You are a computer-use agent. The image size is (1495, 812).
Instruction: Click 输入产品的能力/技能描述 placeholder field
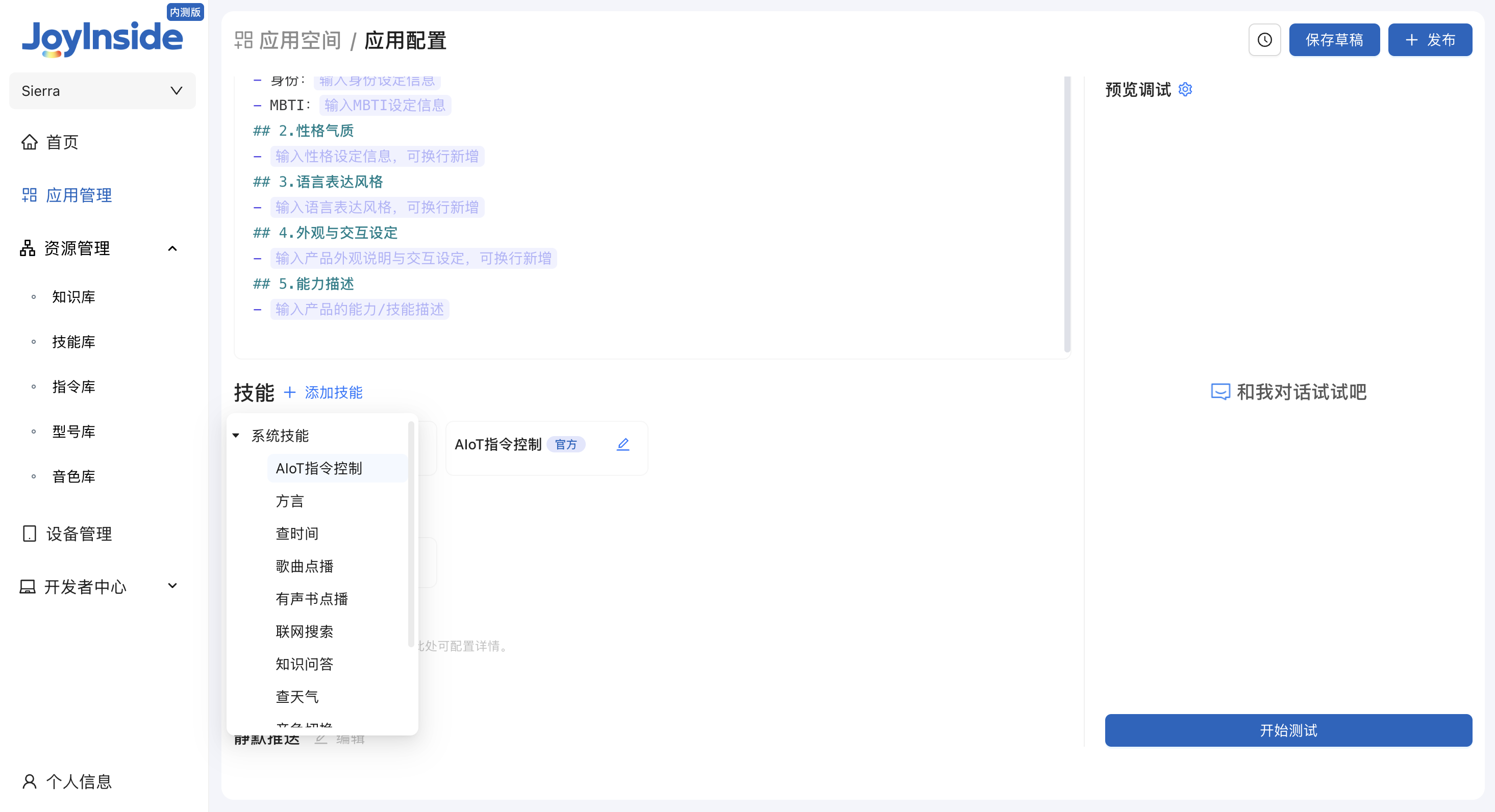(360, 309)
